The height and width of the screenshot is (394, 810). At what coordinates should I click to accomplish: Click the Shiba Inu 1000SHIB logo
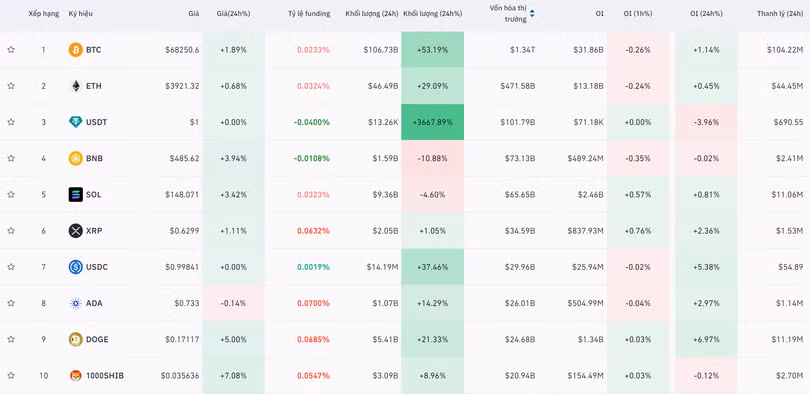click(75, 375)
